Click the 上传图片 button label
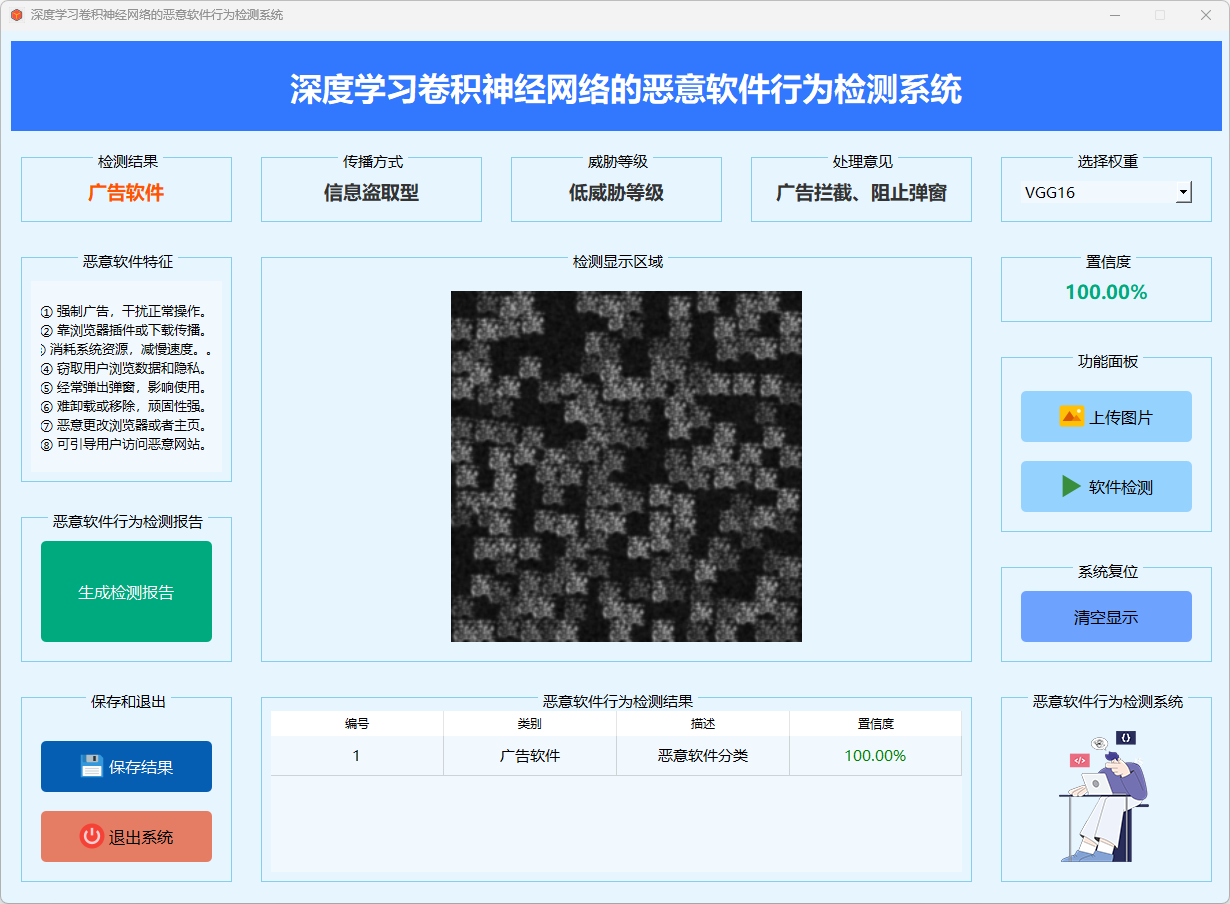The height and width of the screenshot is (904, 1230). [x=1121, y=418]
